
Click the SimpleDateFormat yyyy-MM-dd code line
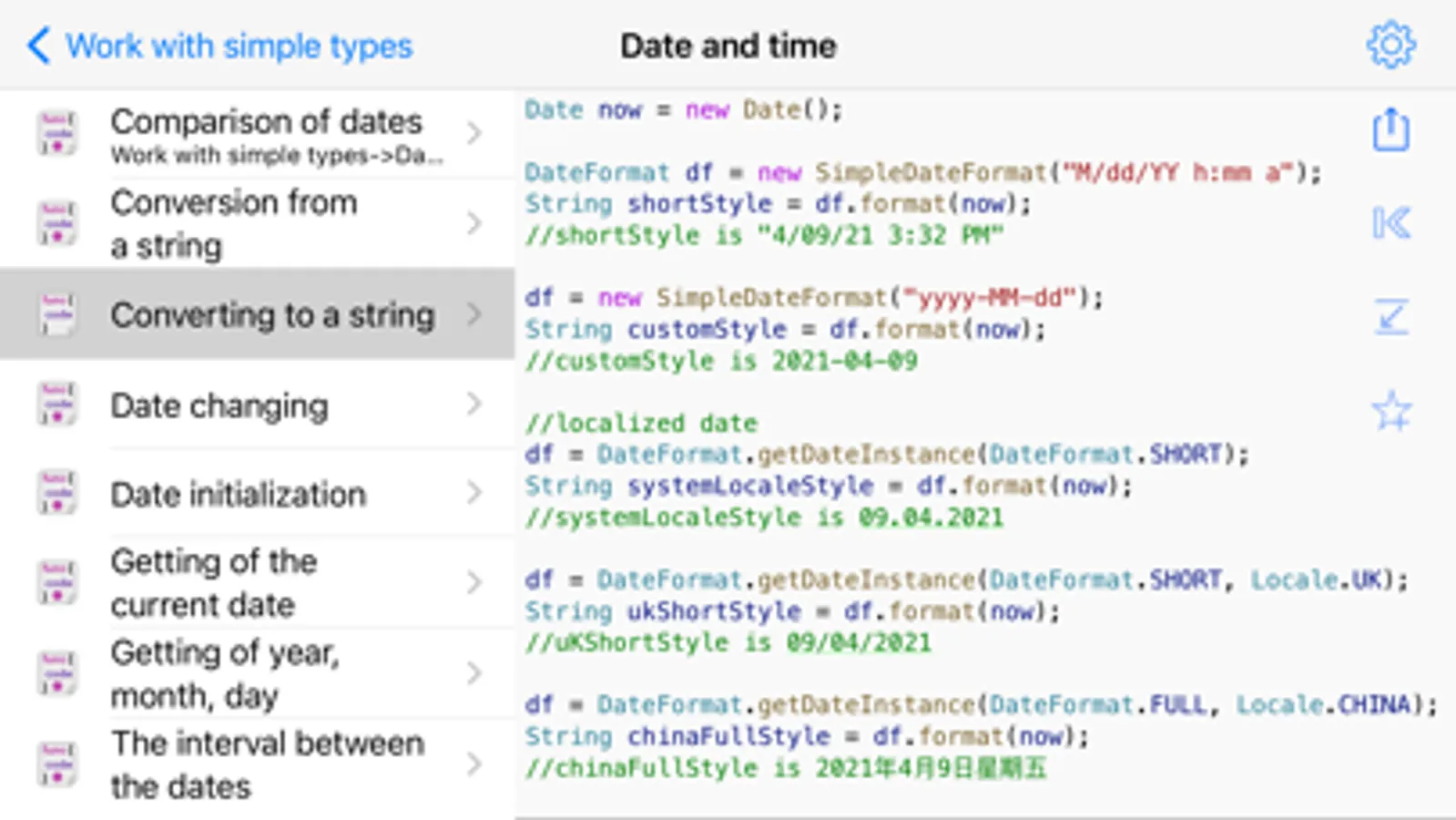click(x=813, y=298)
